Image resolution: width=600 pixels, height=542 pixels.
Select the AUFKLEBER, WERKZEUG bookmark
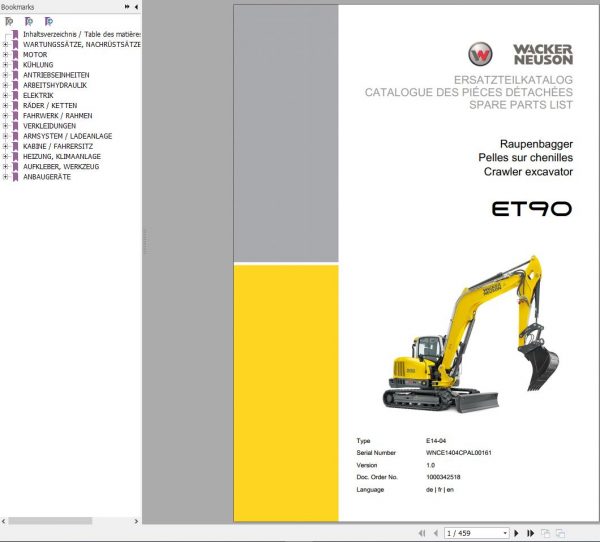click(x=61, y=167)
